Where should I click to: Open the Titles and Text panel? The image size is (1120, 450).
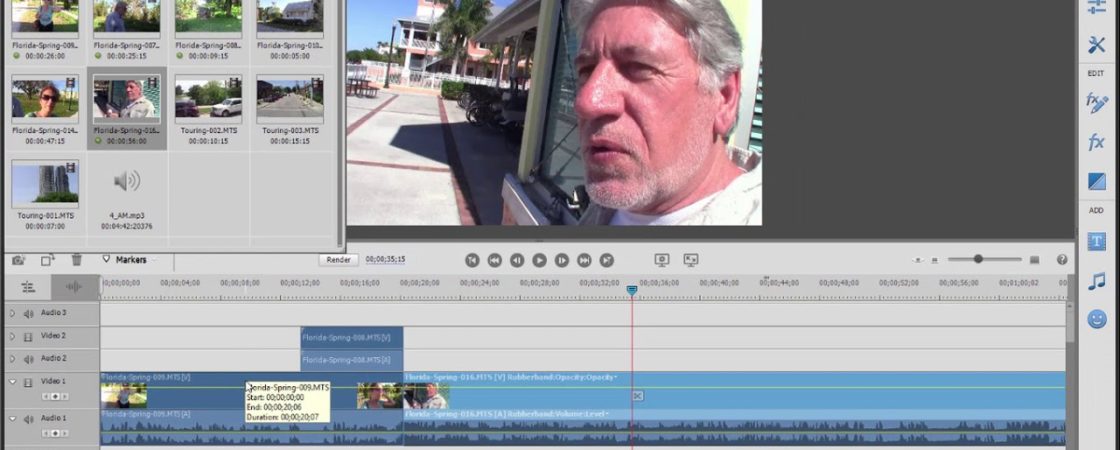pos(1096,241)
